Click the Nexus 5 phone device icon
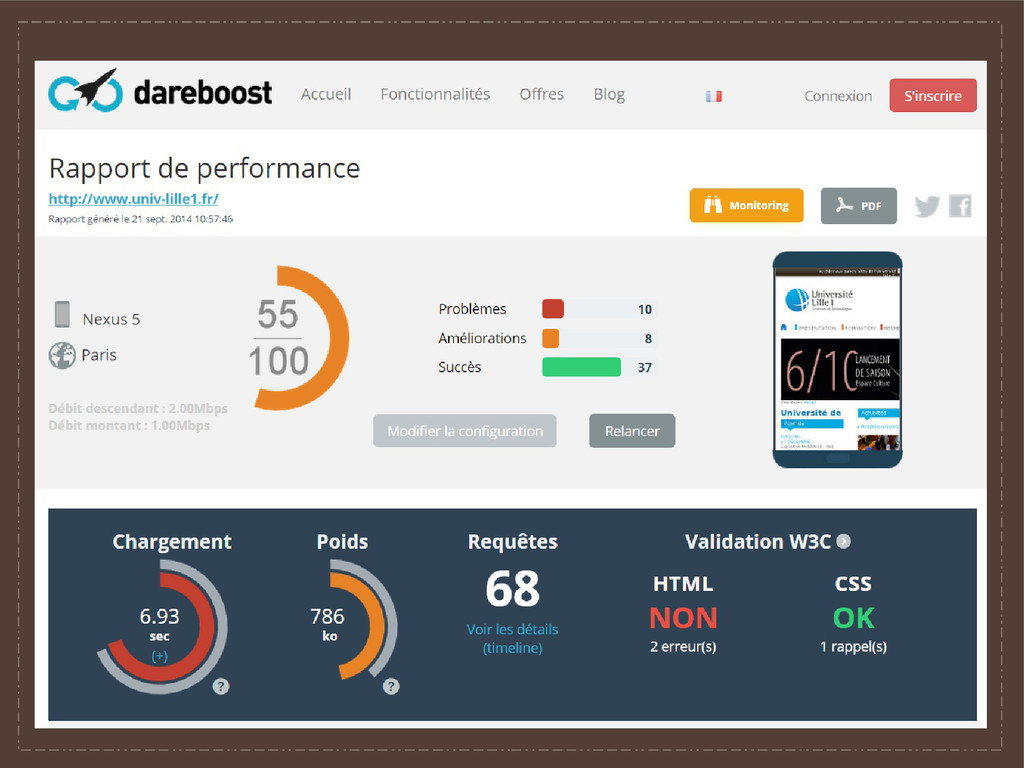This screenshot has height=768, width=1024. click(x=62, y=314)
